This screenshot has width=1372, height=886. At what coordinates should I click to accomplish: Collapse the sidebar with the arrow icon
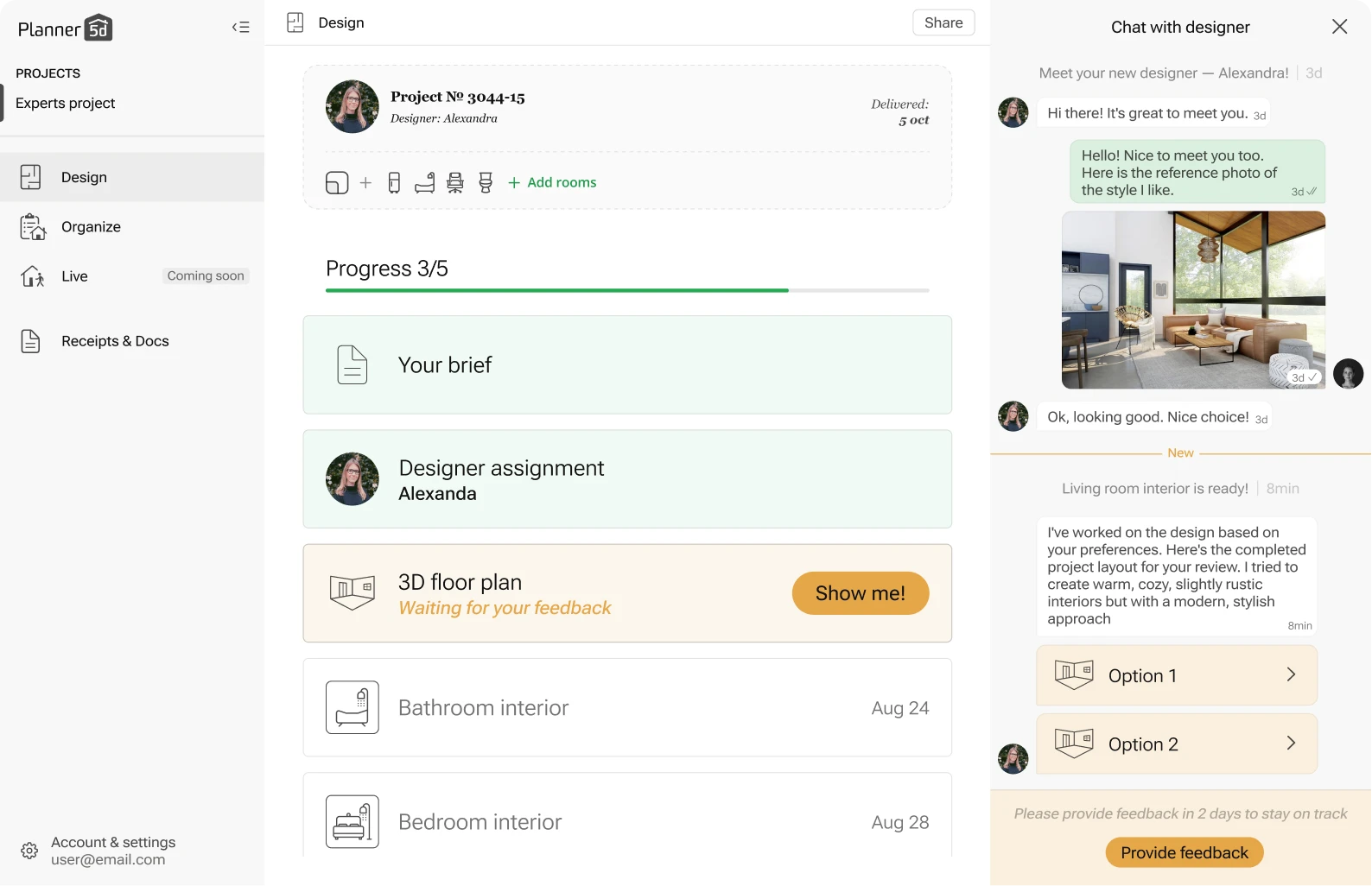point(241,28)
